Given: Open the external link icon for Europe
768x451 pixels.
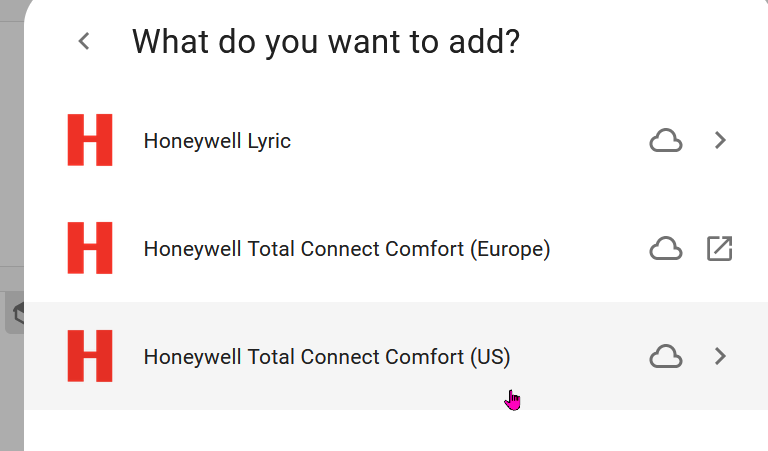Looking at the screenshot, I should [x=720, y=248].
